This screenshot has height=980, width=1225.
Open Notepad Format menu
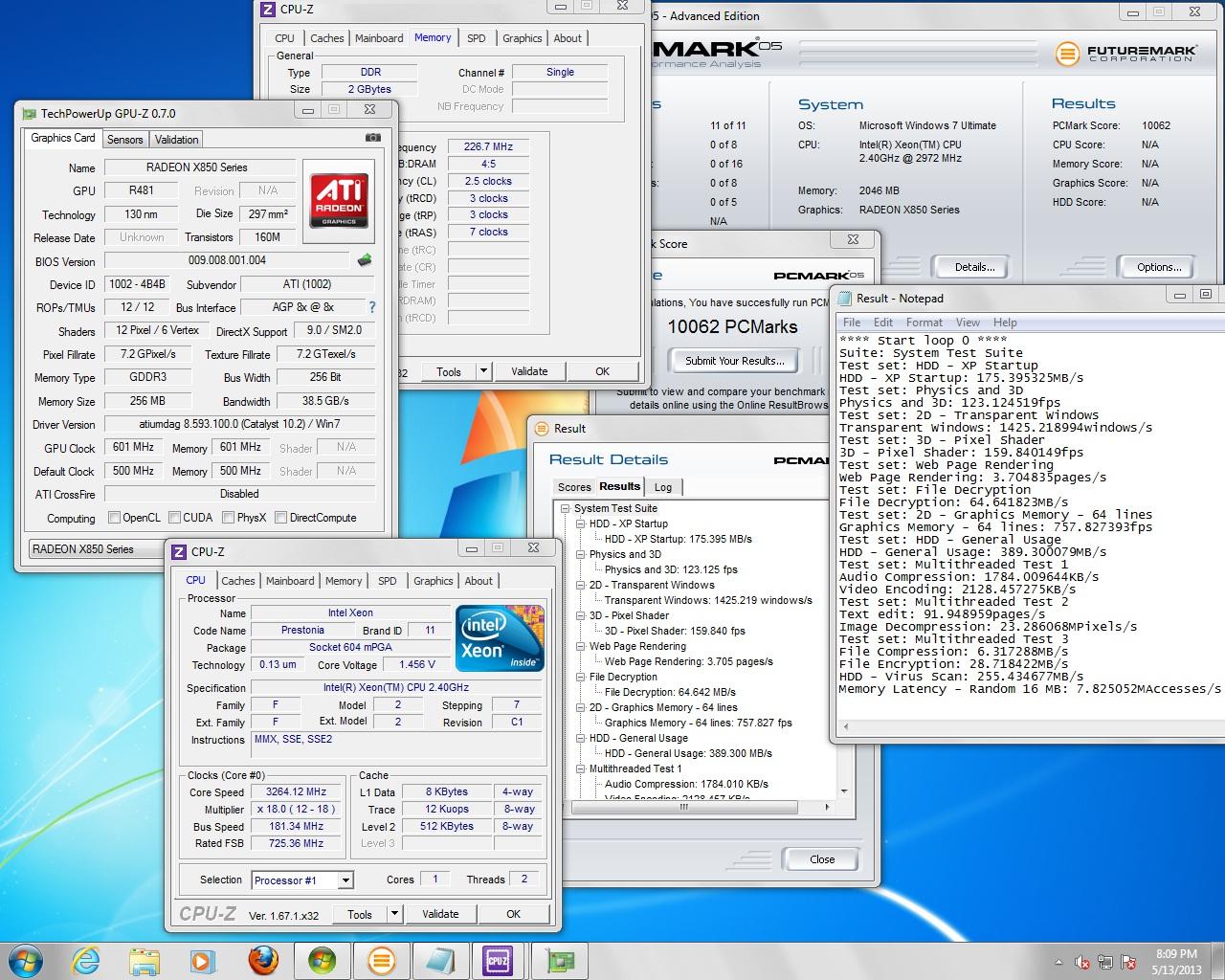(x=924, y=323)
